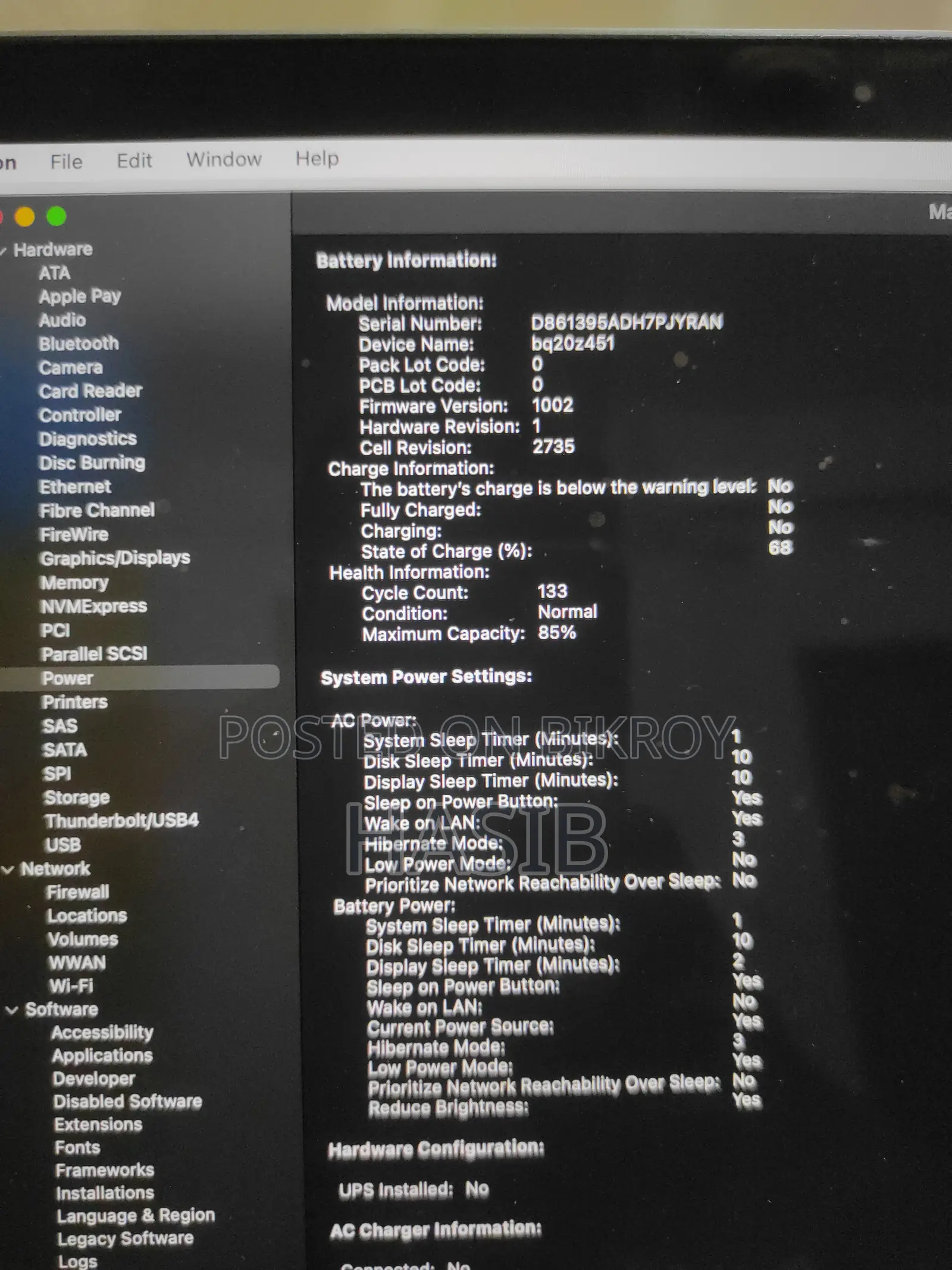Select Printers in the sidebar
This screenshot has height=1270, width=952.
[x=75, y=702]
